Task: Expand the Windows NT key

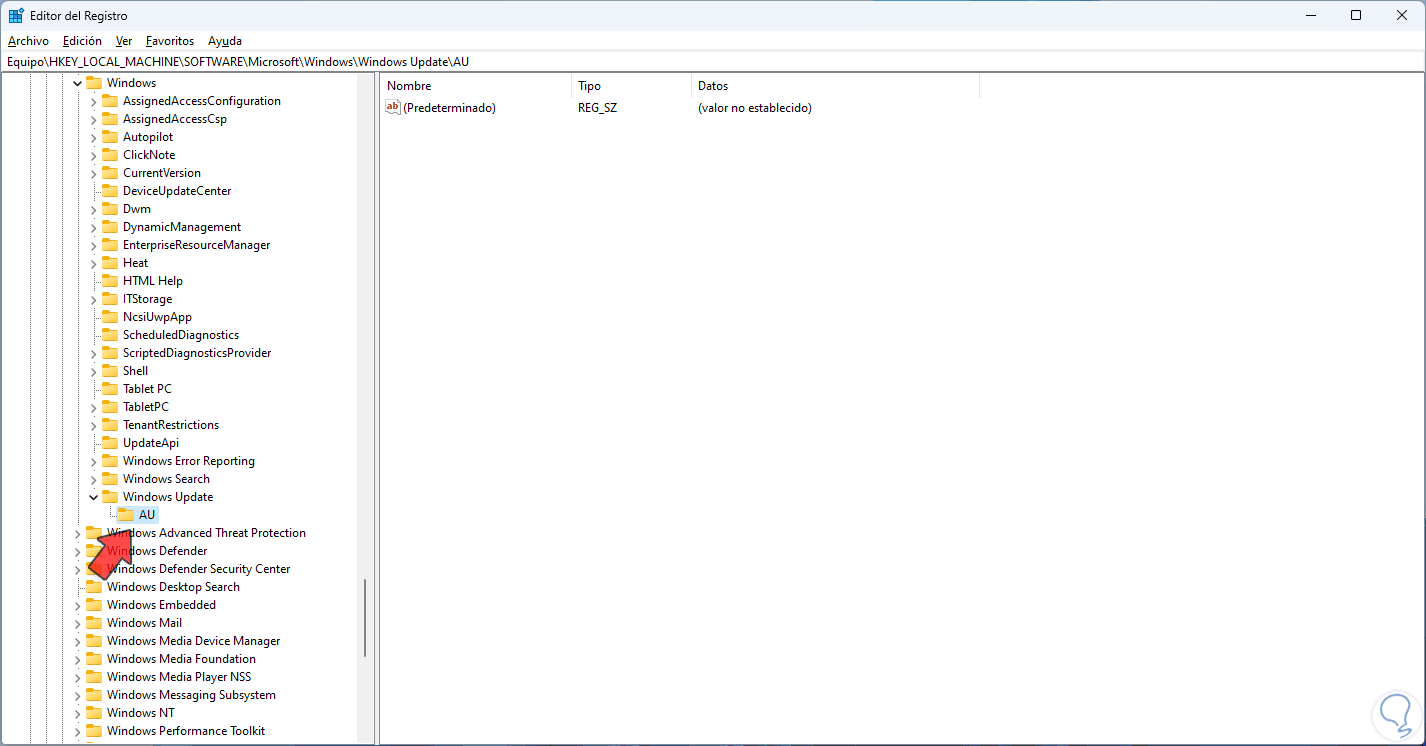Action: point(78,713)
